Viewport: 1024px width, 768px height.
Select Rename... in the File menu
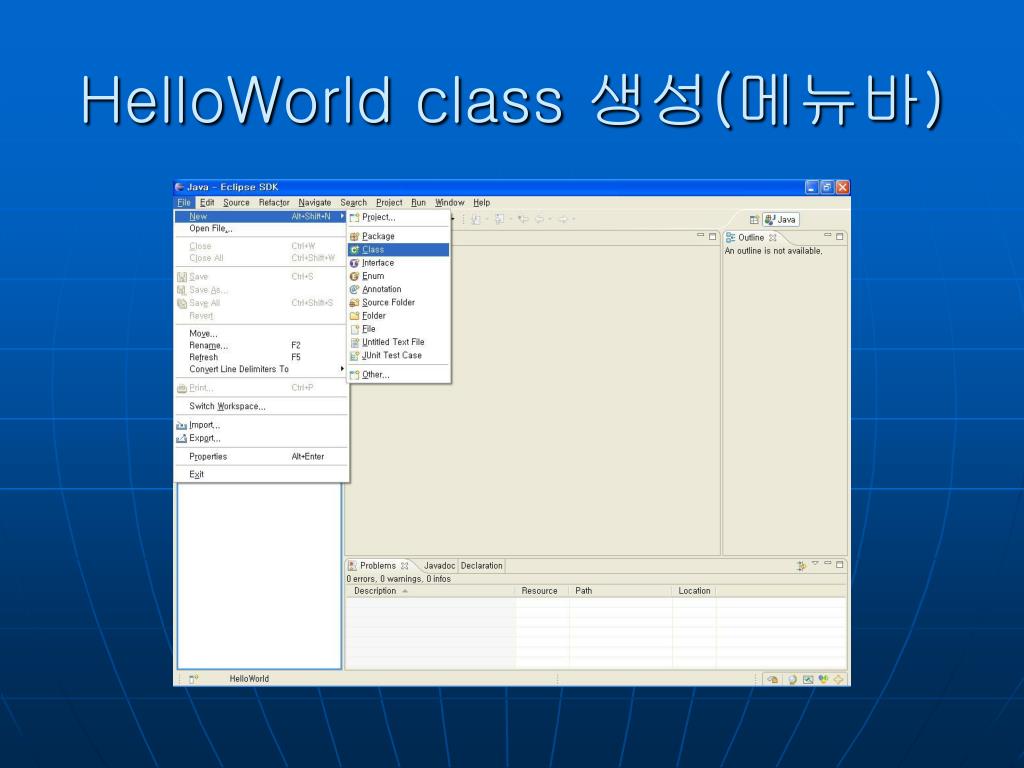click(x=260, y=345)
